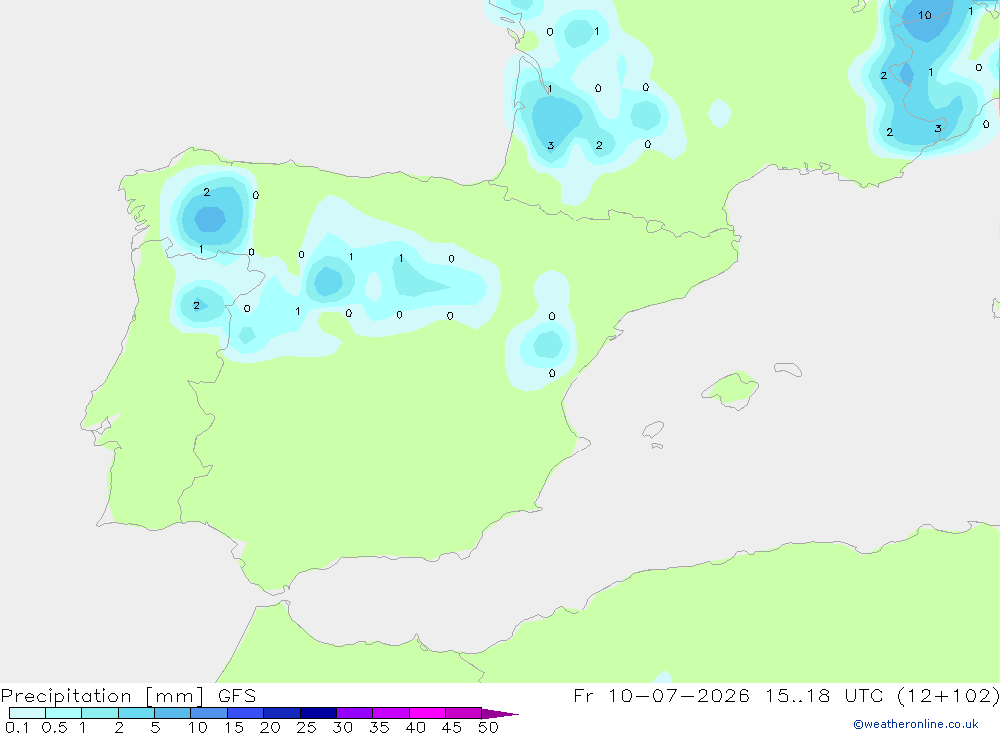Choose the 20–25 mm legend color swatch

[282, 713]
